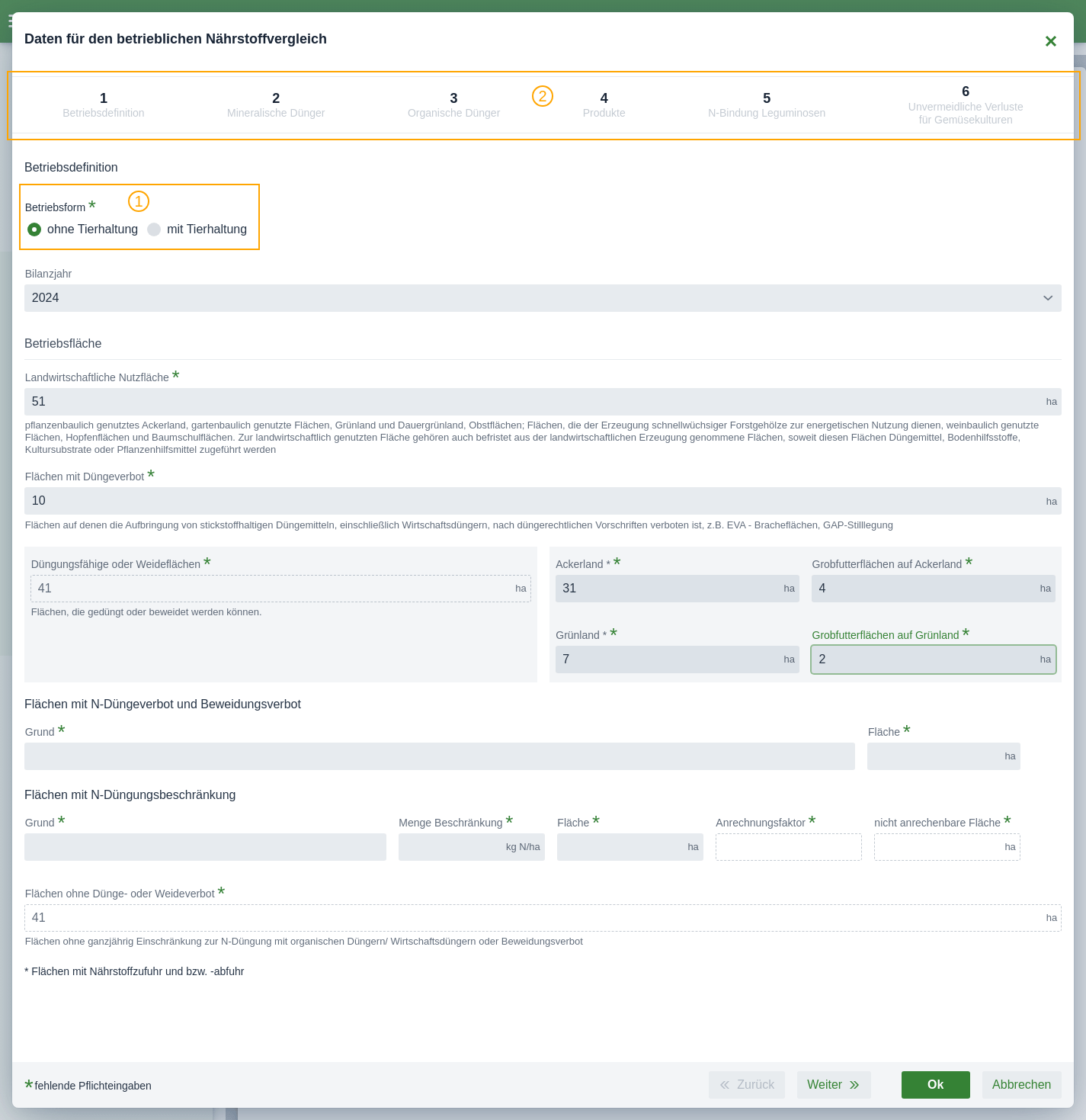Click the Flächen ohne Dünge- oder Weideverbot field

pos(543,918)
